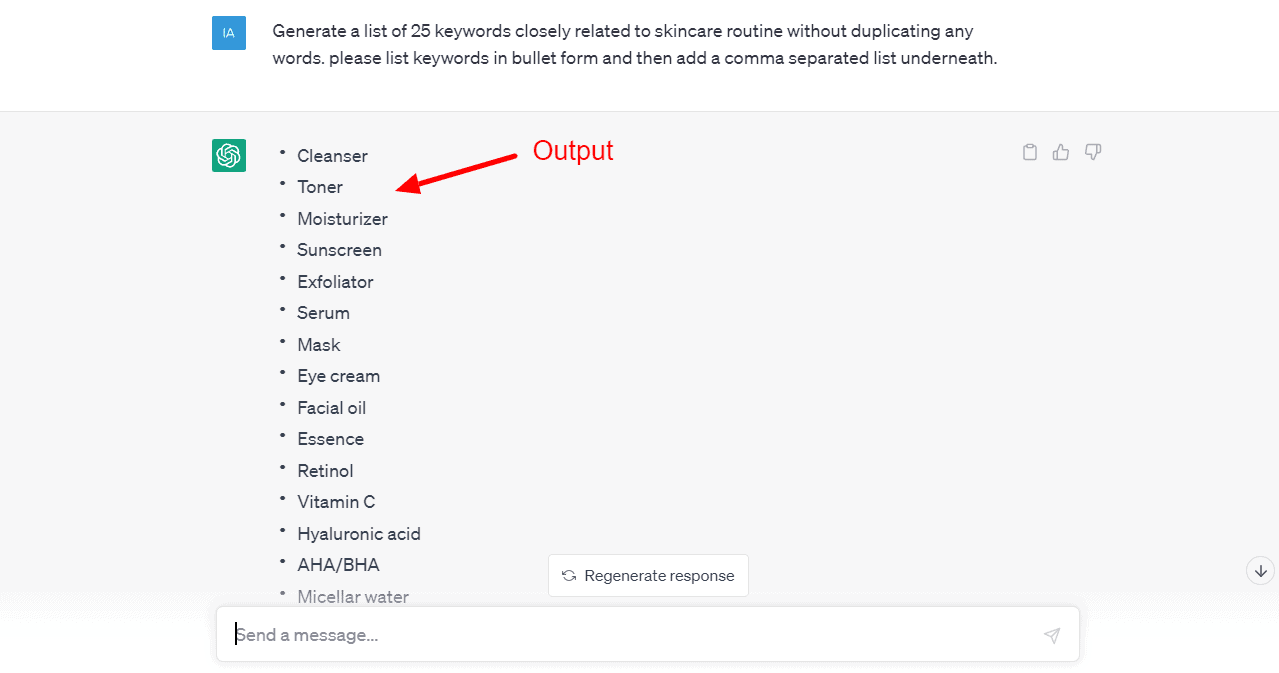Click the thumbs down icon
The height and width of the screenshot is (673, 1279).
coord(1093,152)
